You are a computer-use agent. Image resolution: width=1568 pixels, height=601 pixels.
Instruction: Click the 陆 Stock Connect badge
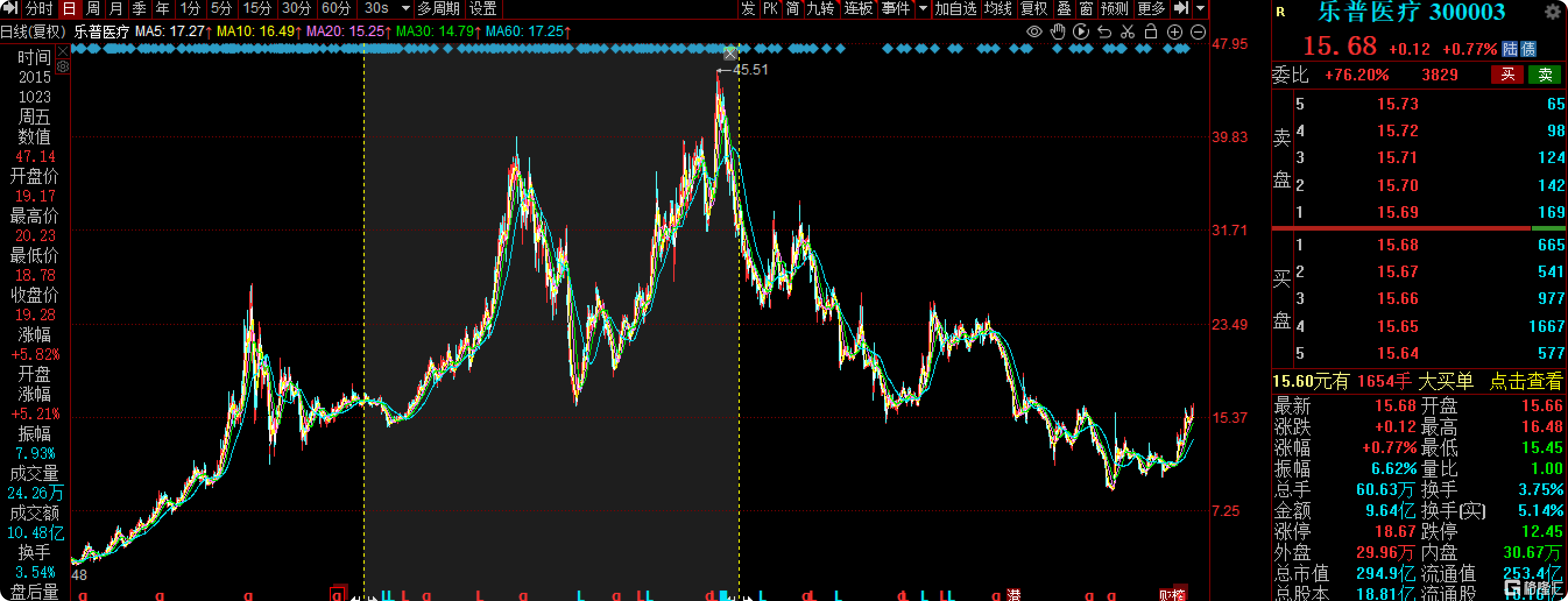point(1510,49)
